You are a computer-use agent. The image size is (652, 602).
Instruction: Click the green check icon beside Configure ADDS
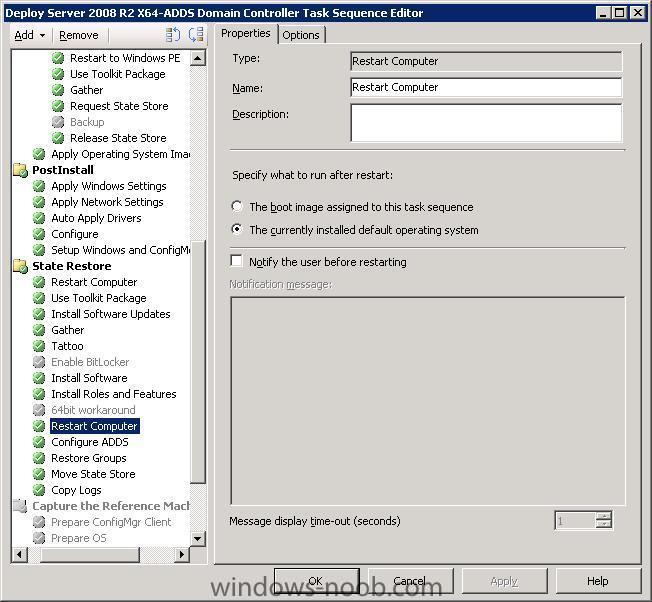(x=39, y=442)
